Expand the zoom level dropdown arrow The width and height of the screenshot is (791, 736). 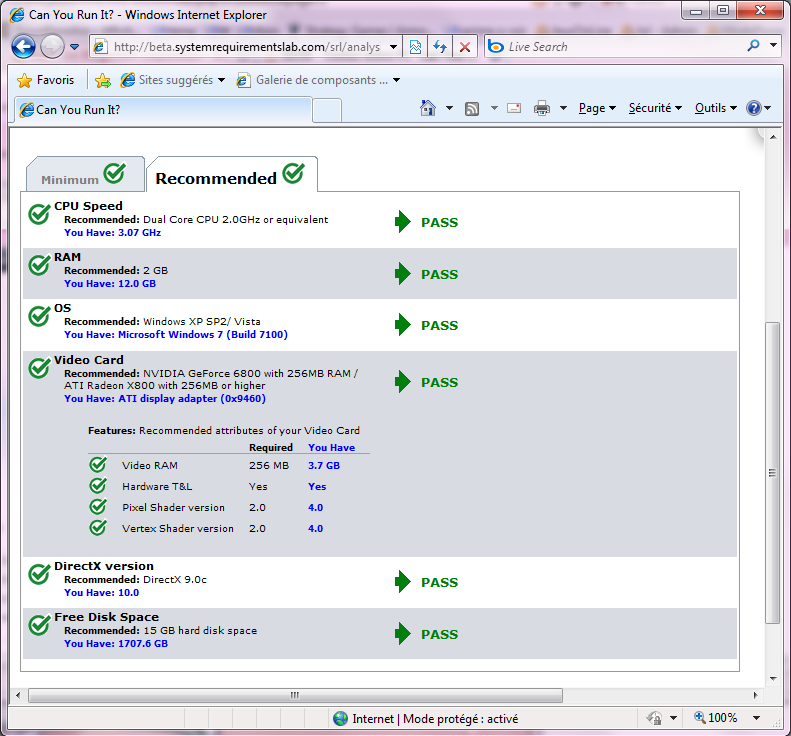756,718
